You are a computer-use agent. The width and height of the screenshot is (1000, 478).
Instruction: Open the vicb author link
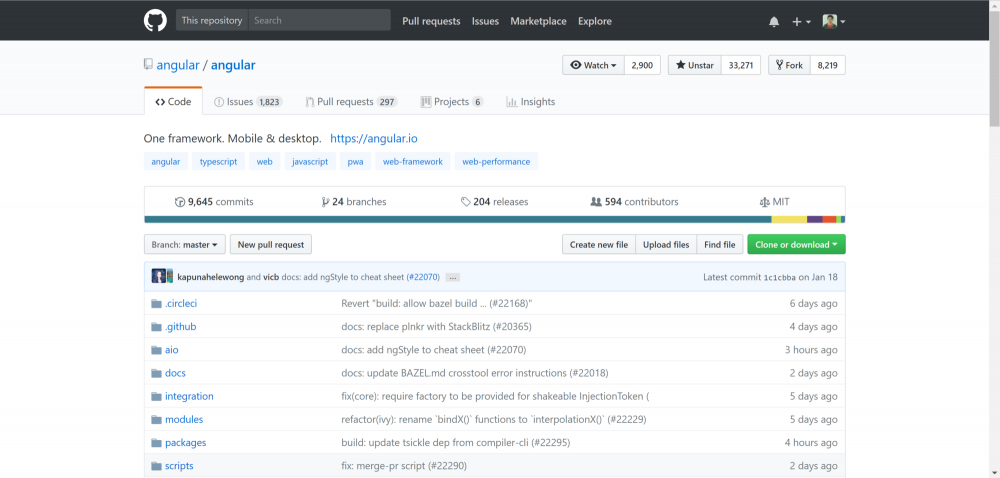[x=271, y=277]
